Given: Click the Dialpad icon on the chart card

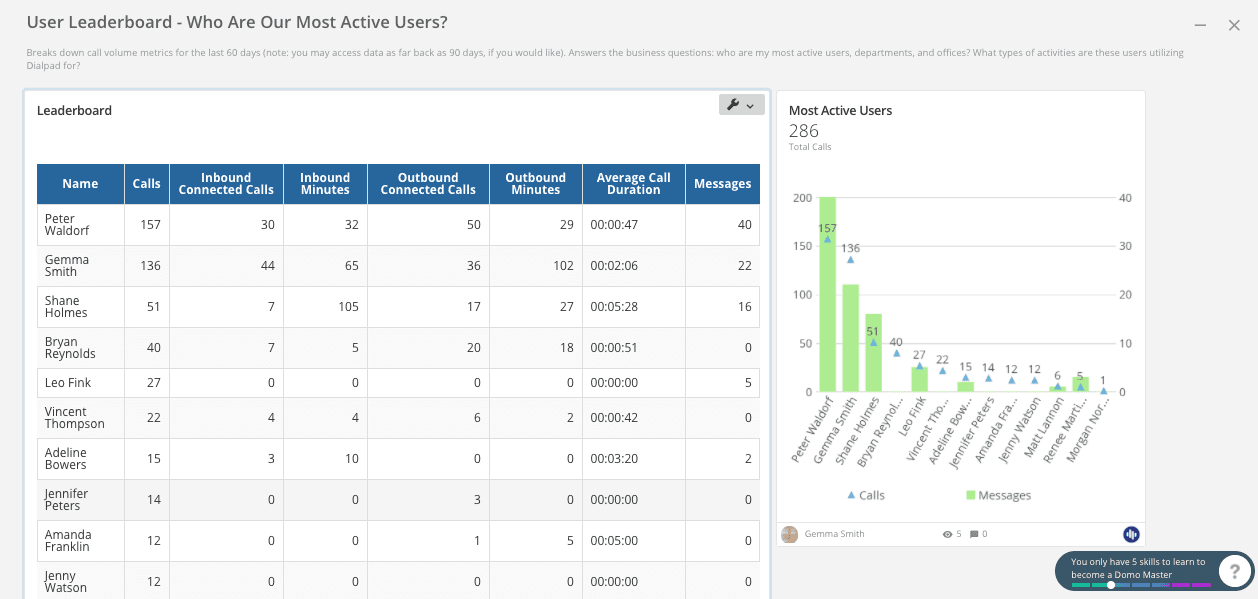Looking at the screenshot, I should pyautogui.click(x=1131, y=534).
